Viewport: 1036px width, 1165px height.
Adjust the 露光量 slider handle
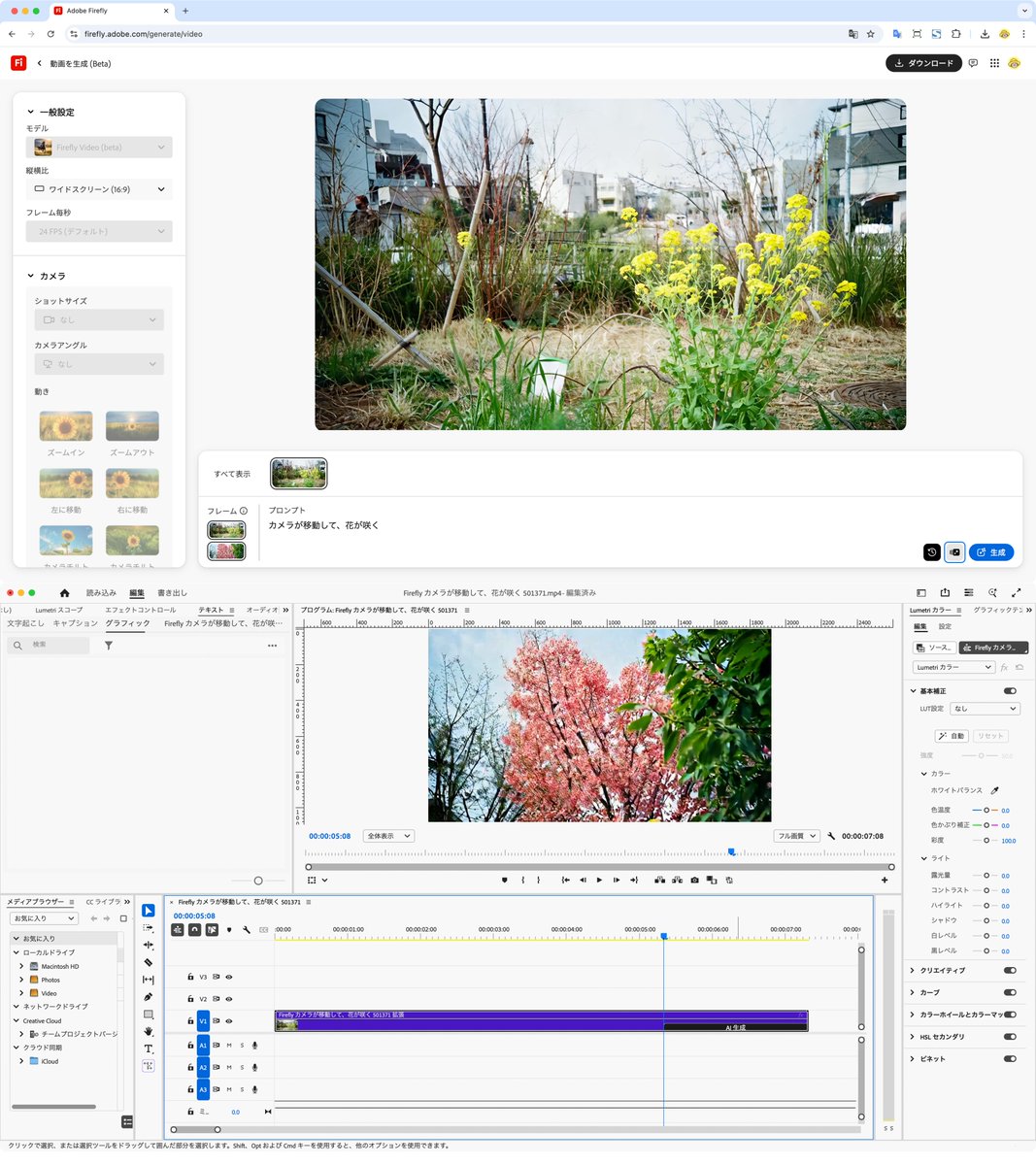pyautogui.click(x=986, y=876)
